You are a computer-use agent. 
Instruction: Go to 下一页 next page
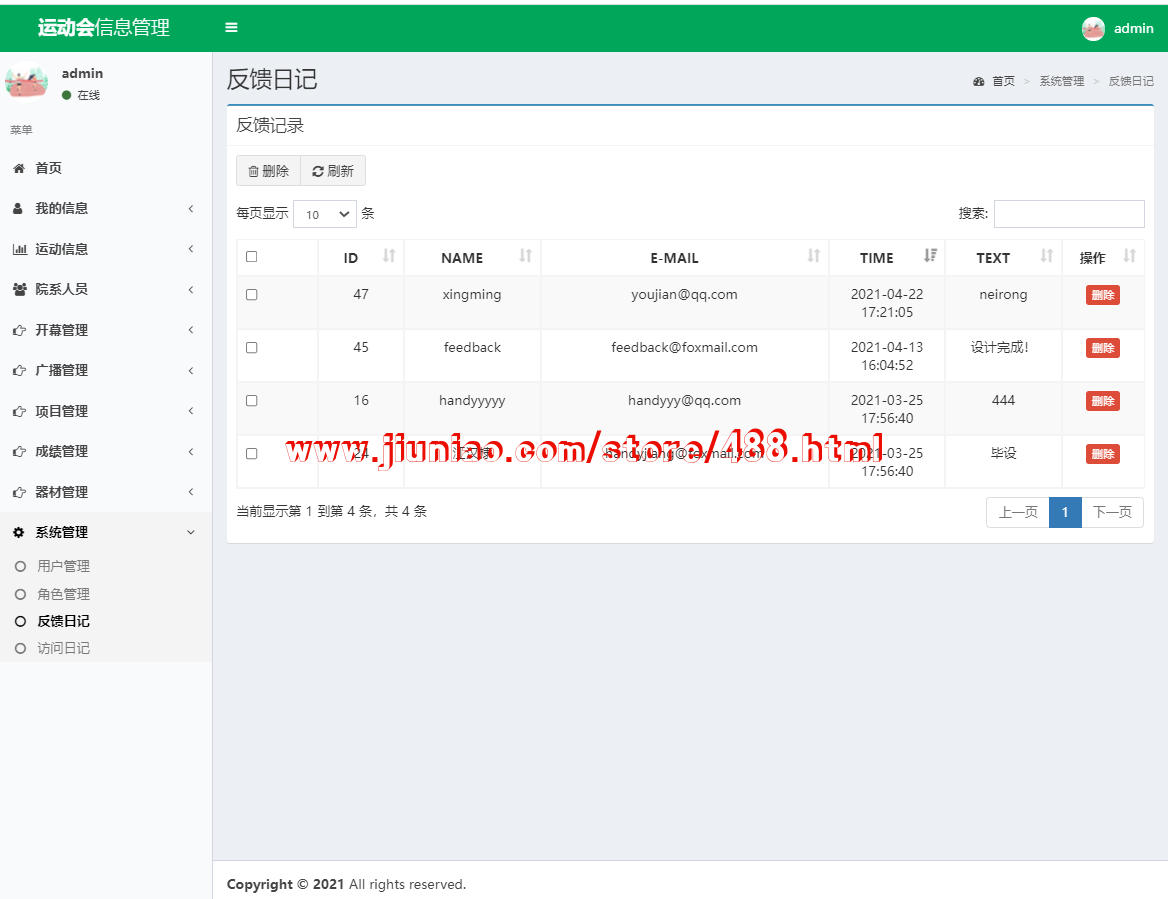(x=1112, y=512)
